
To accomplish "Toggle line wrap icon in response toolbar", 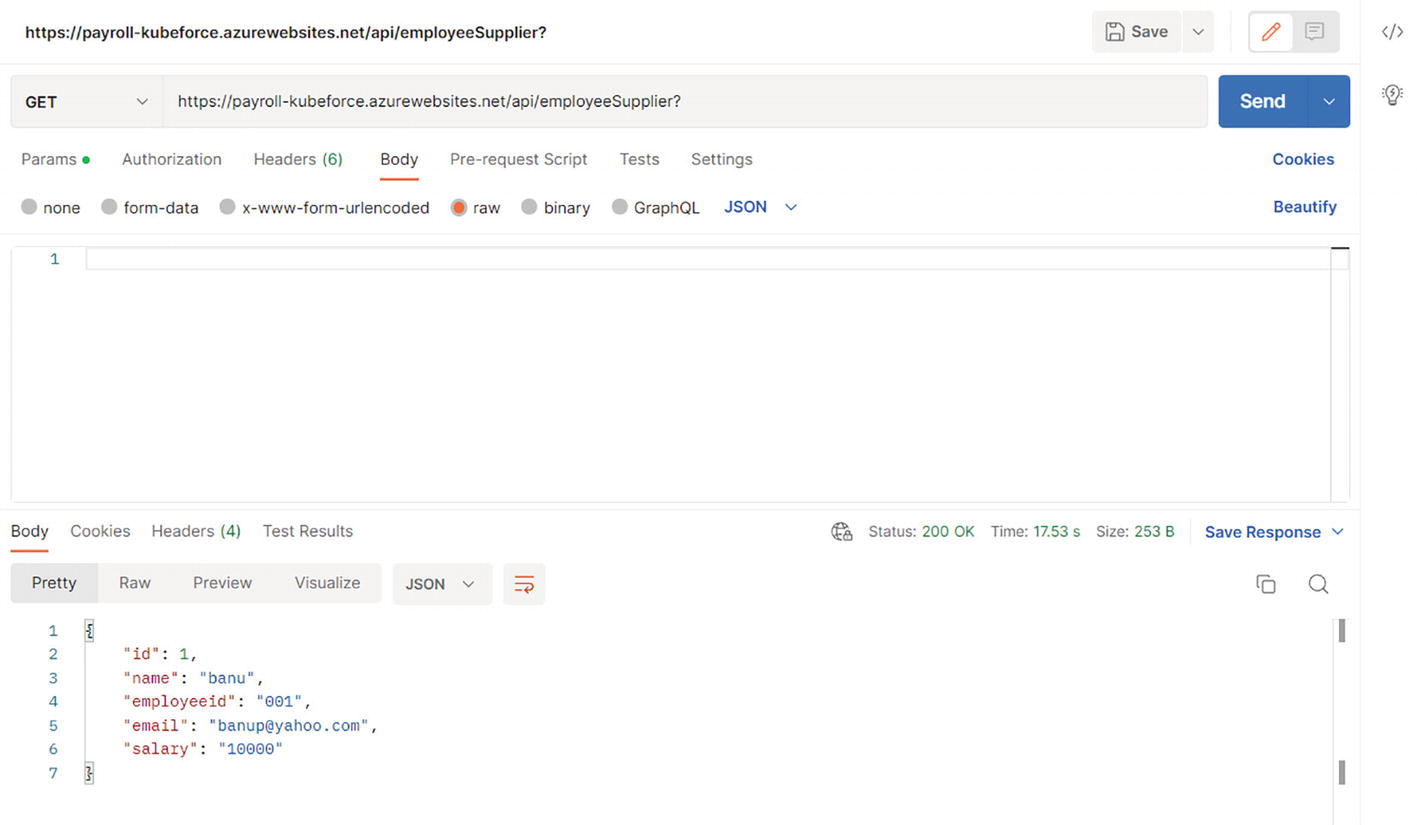I will (524, 584).
